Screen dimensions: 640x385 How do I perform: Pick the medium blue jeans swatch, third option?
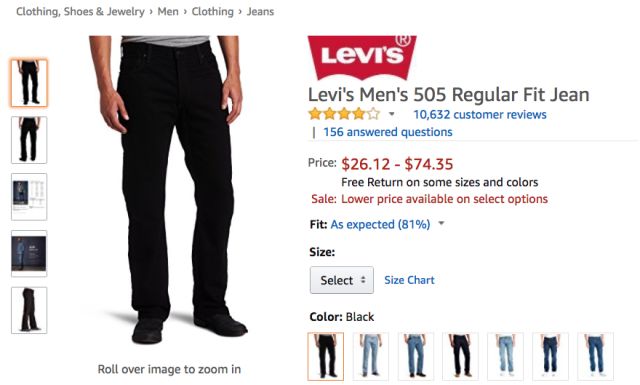[416, 356]
